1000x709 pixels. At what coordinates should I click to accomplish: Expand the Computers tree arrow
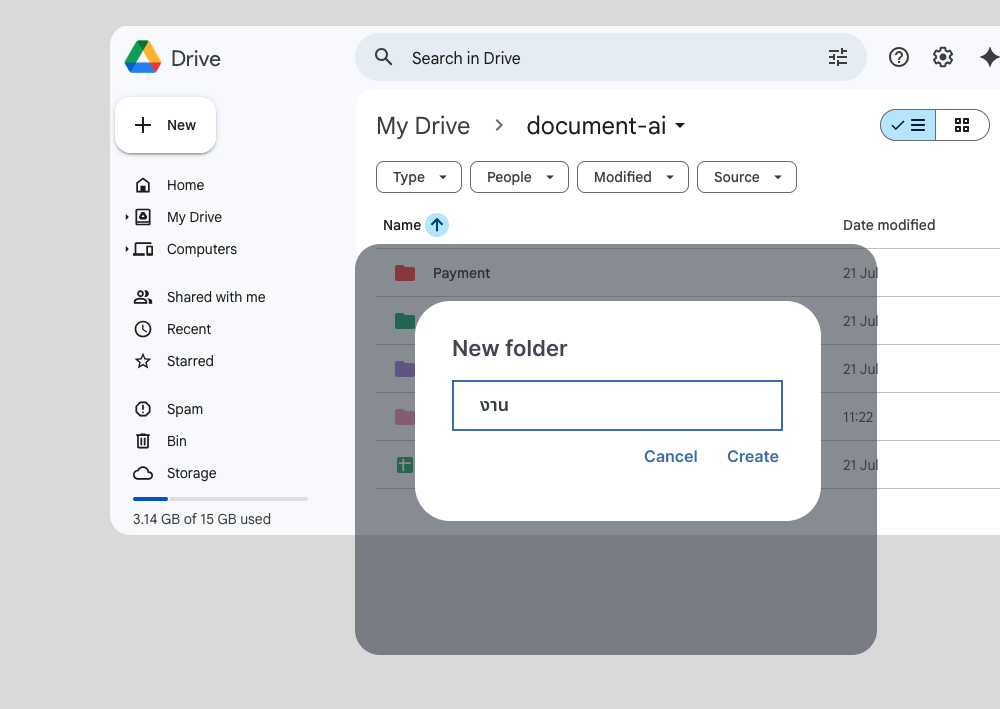[127, 249]
